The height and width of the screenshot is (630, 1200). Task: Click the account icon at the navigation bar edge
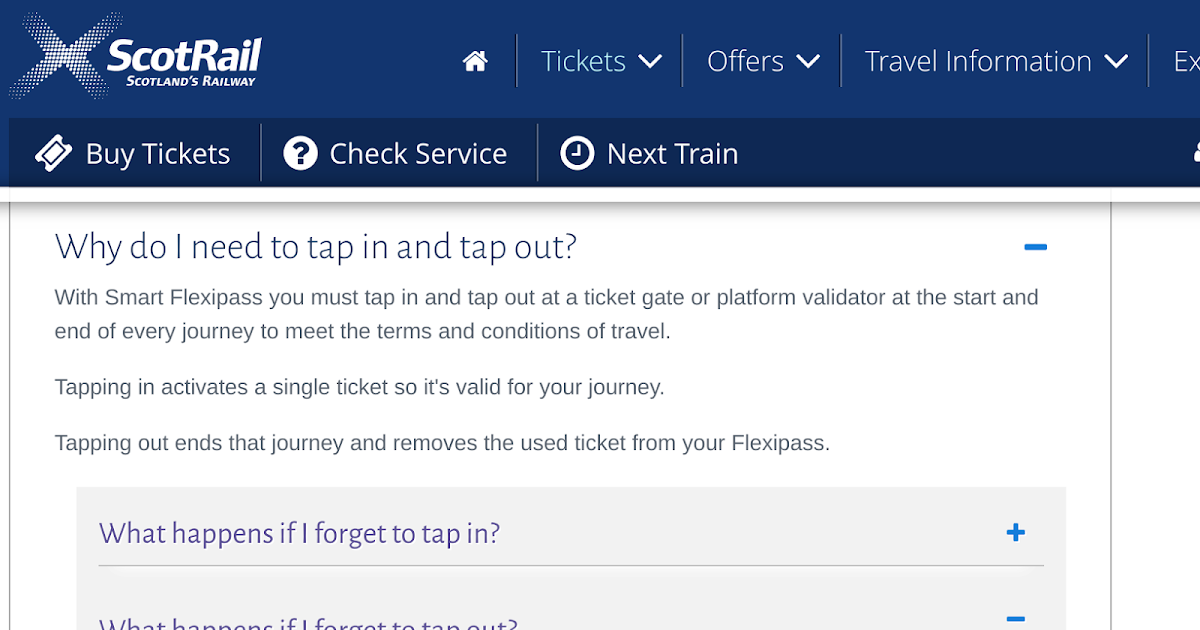point(1193,153)
